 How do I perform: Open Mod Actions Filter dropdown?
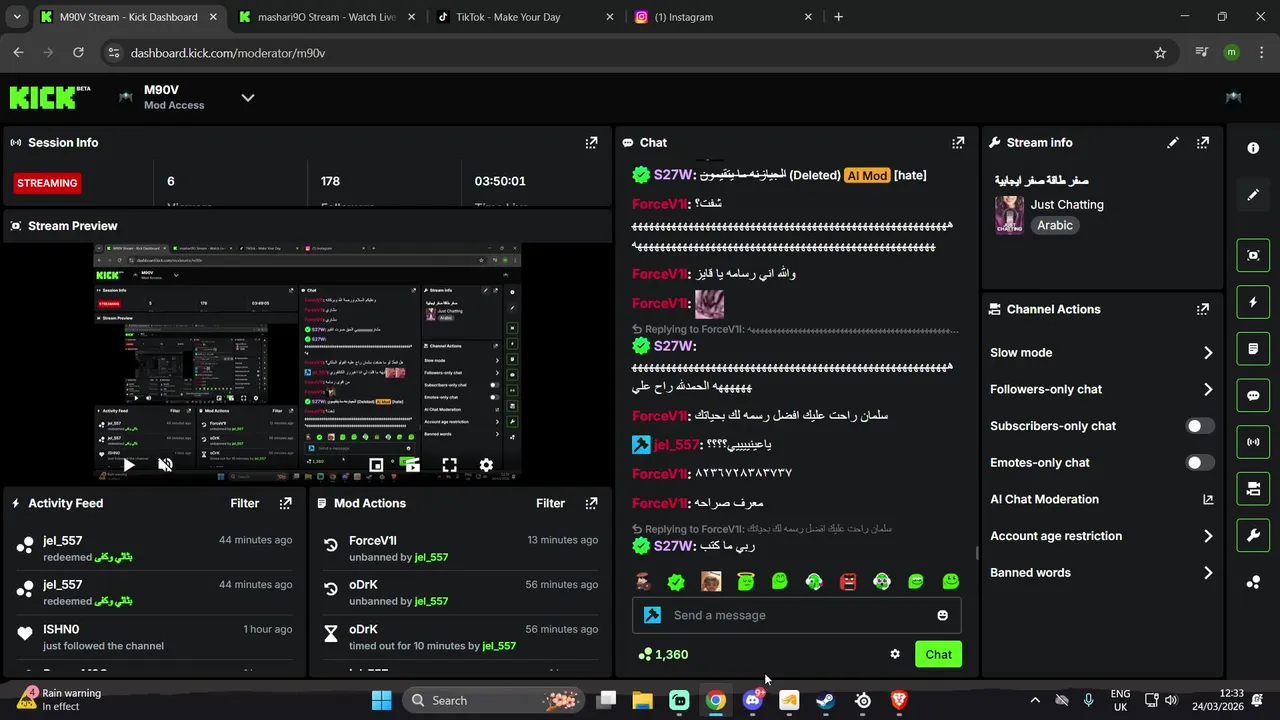[550, 503]
